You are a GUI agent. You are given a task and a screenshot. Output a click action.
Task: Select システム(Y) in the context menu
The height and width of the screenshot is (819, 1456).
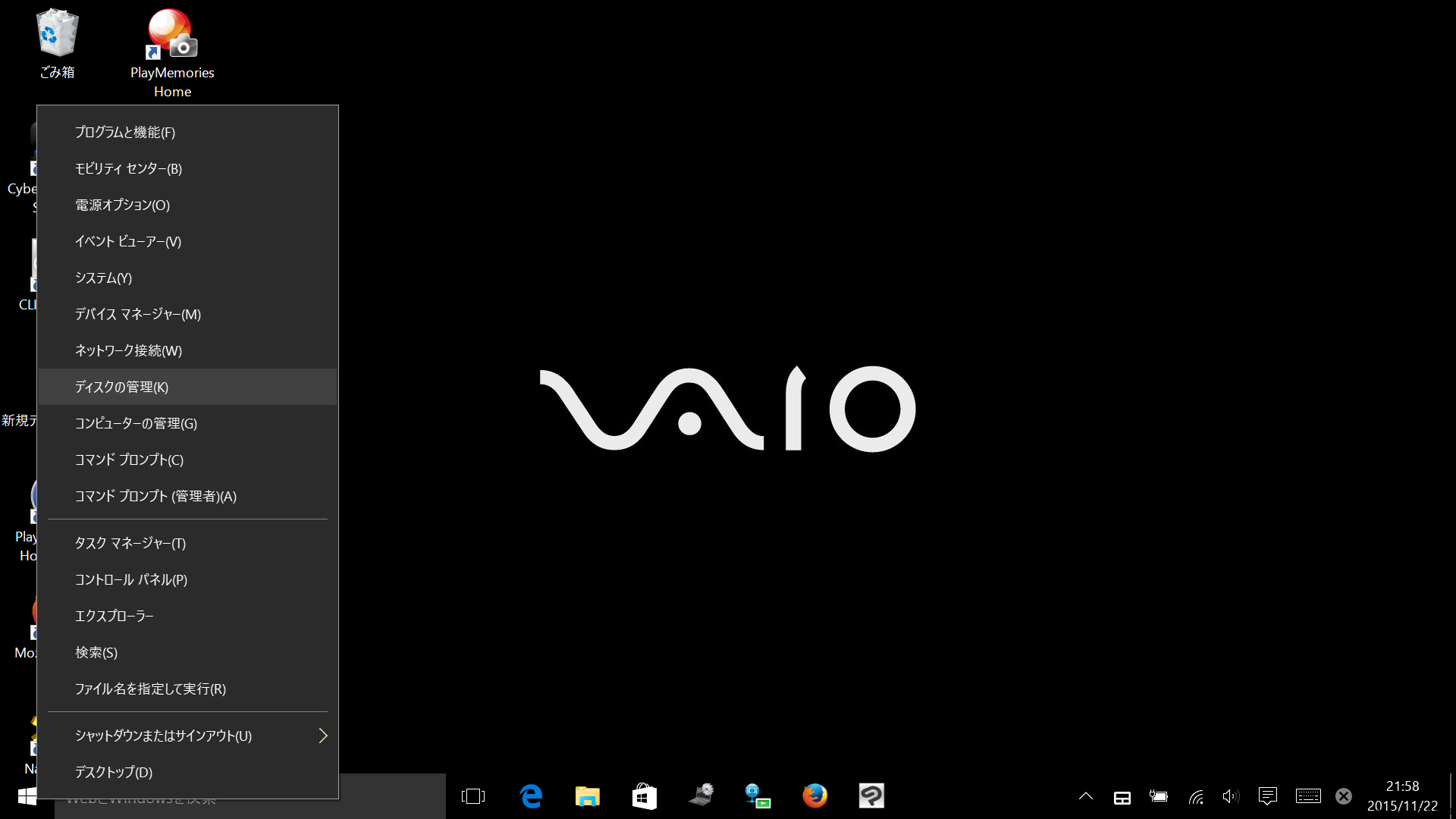(x=187, y=278)
